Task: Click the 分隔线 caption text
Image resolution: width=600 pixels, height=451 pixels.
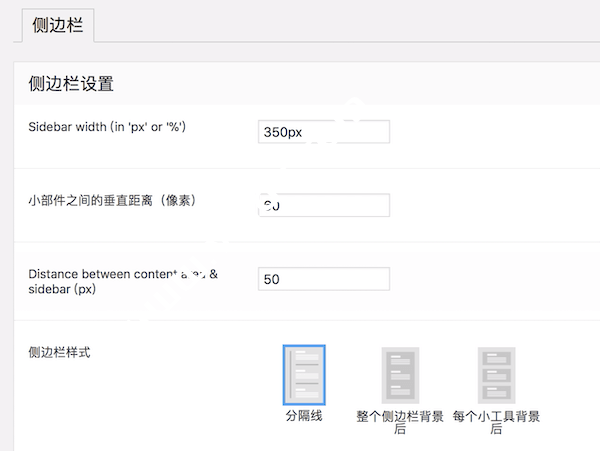Action: pyautogui.click(x=304, y=416)
